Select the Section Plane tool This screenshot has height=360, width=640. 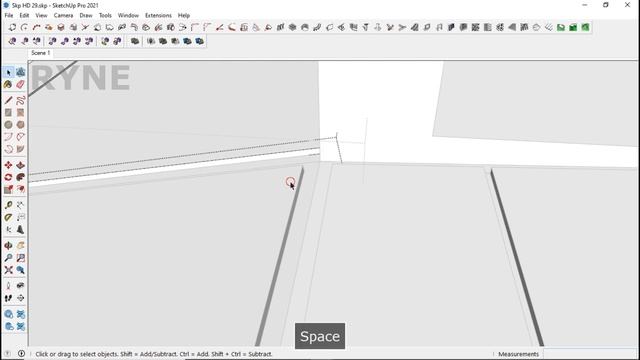pyautogui.click(x=20, y=298)
